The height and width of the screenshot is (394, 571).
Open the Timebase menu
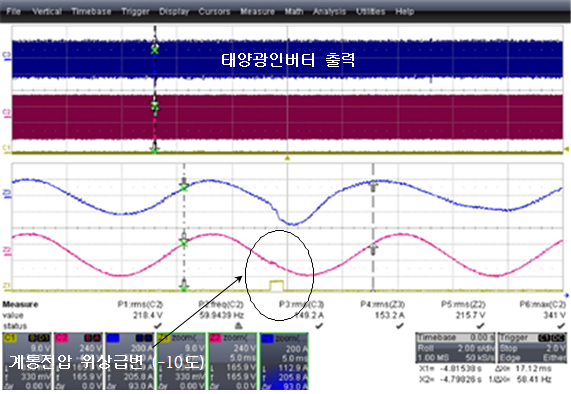[x=91, y=11]
